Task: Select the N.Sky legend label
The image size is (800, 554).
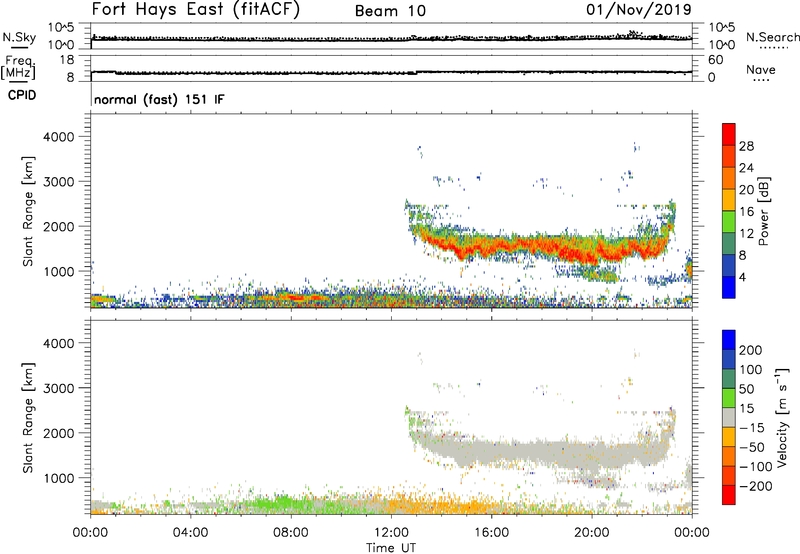Action: (19, 38)
